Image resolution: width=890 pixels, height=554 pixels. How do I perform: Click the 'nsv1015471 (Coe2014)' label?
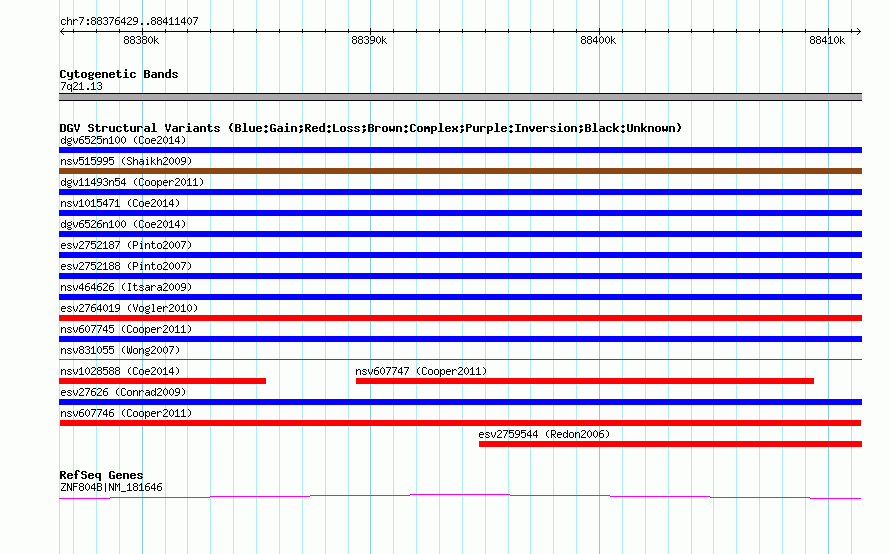click(x=120, y=203)
